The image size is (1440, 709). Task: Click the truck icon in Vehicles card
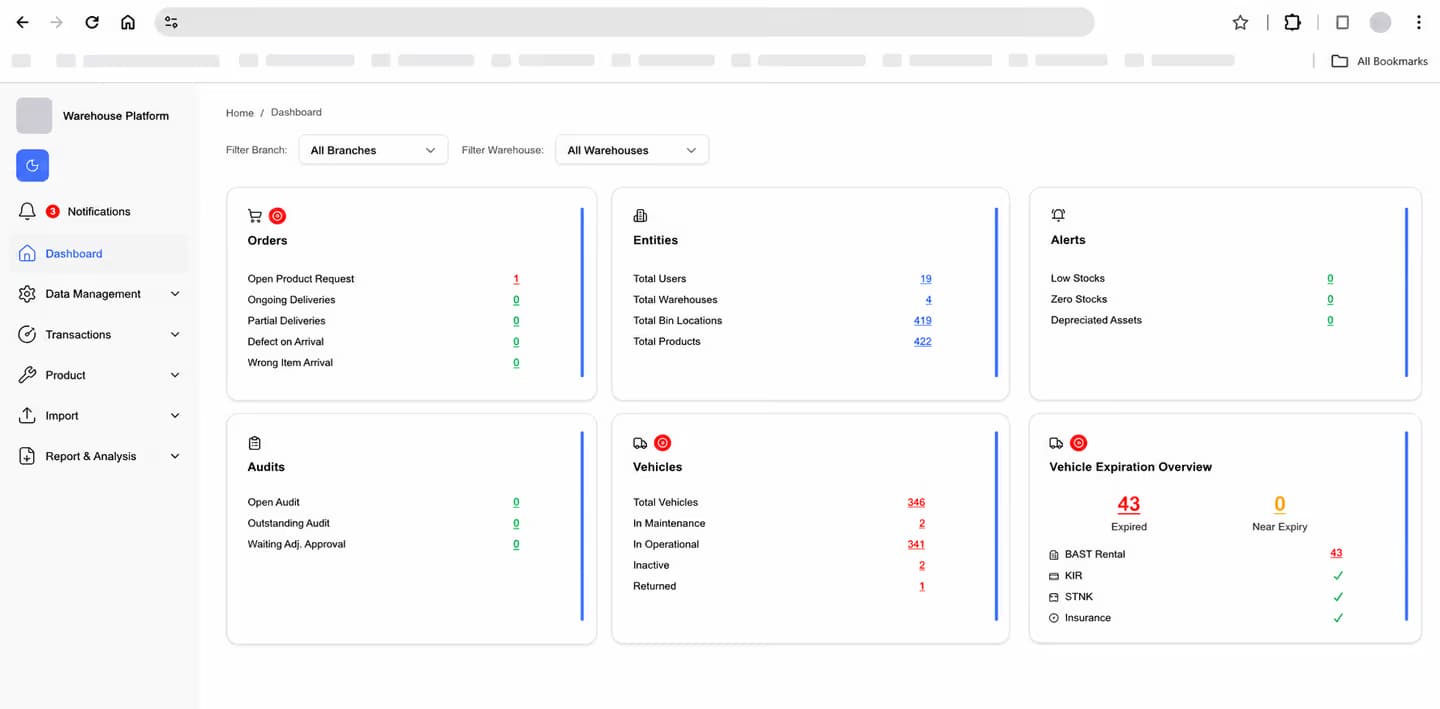[x=640, y=443]
